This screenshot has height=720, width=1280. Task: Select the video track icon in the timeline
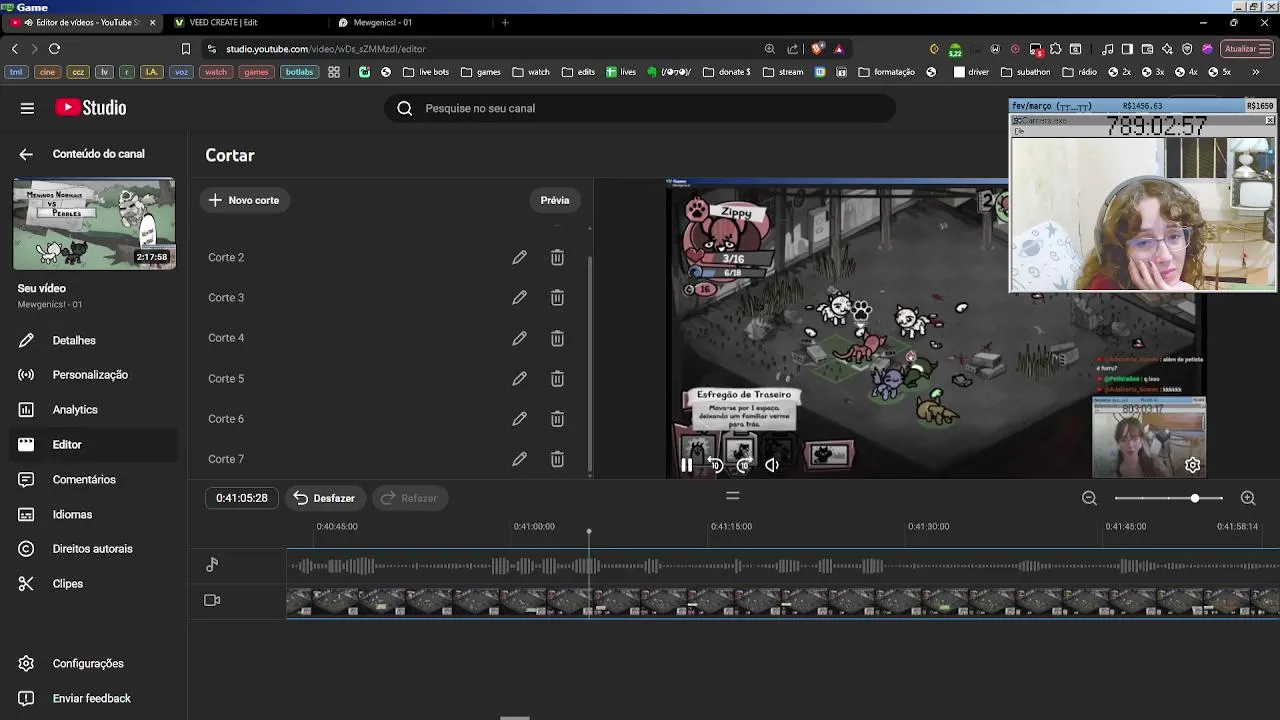coord(212,600)
